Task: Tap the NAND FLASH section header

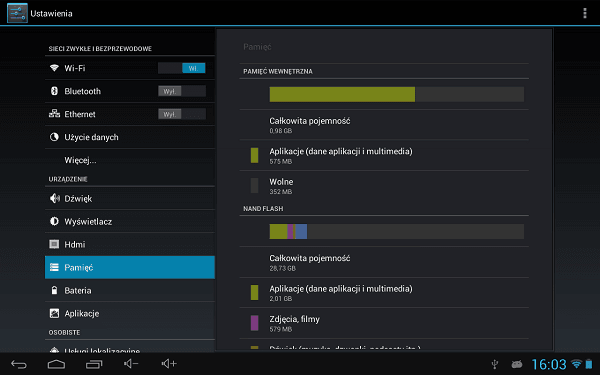Action: coord(263,209)
